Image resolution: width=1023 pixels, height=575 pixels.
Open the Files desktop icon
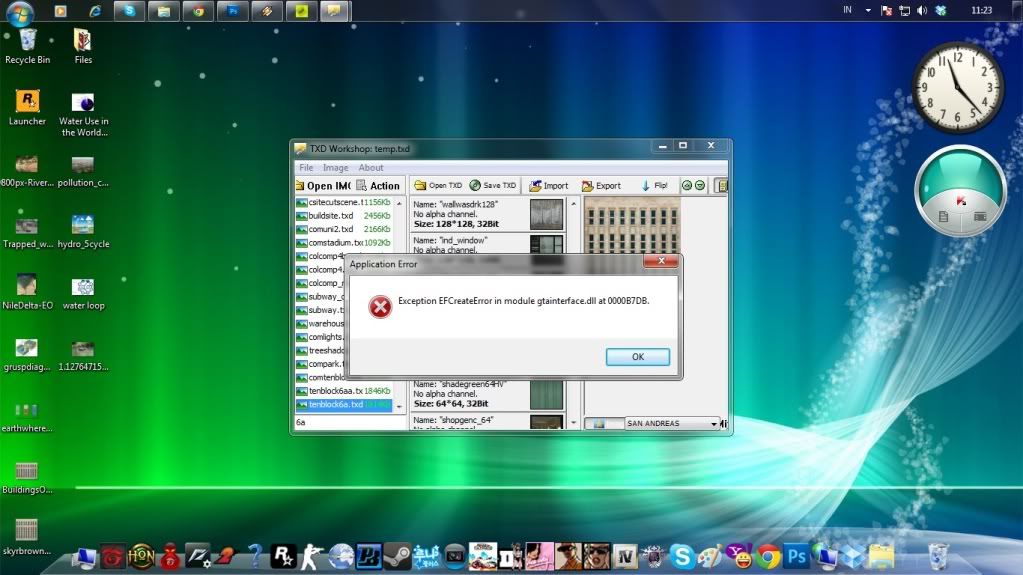pos(83,47)
